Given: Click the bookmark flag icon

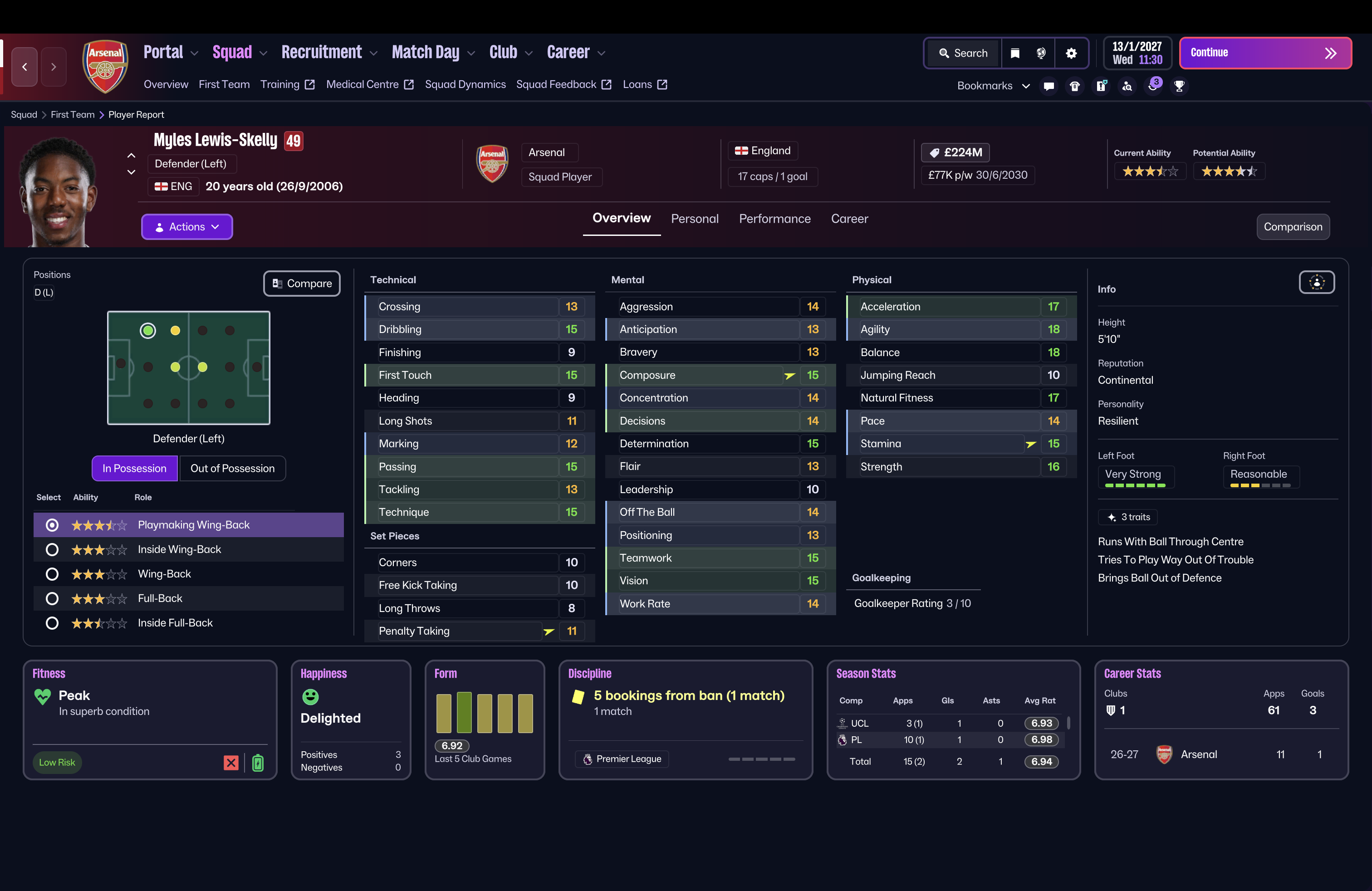Looking at the screenshot, I should [x=1015, y=53].
